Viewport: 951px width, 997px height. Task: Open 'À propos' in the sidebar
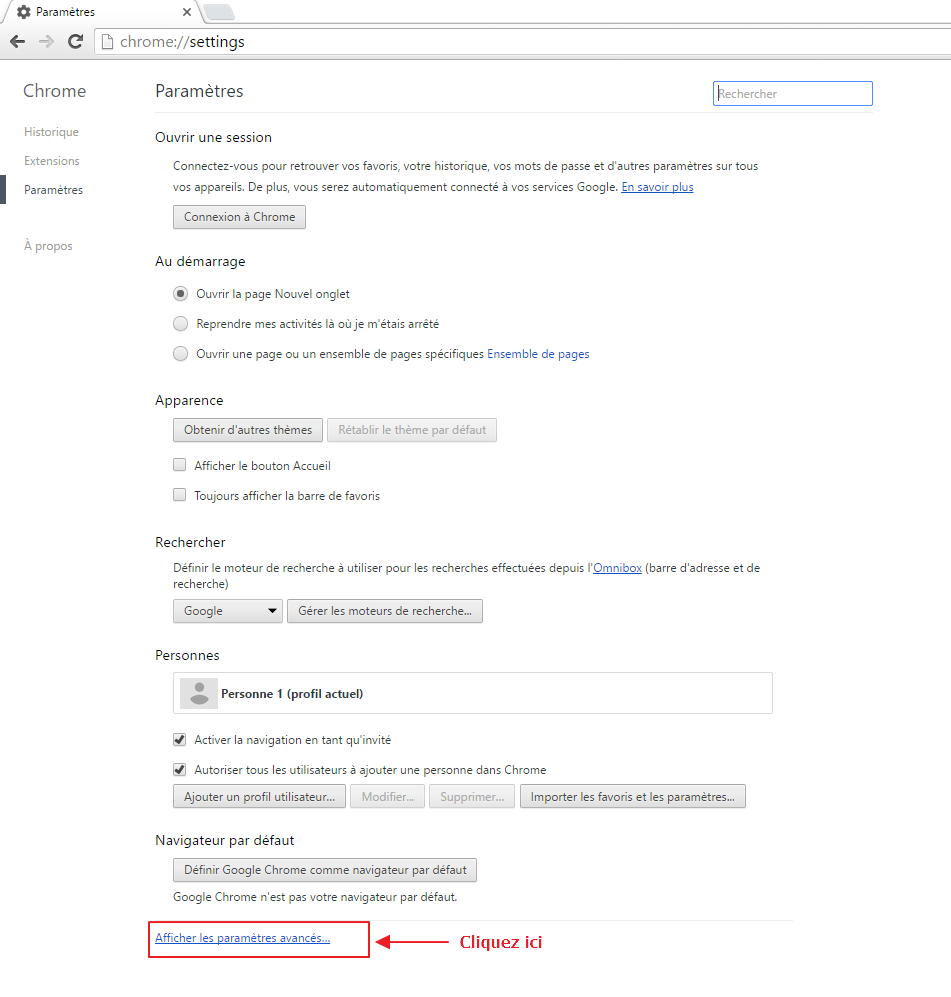48,246
